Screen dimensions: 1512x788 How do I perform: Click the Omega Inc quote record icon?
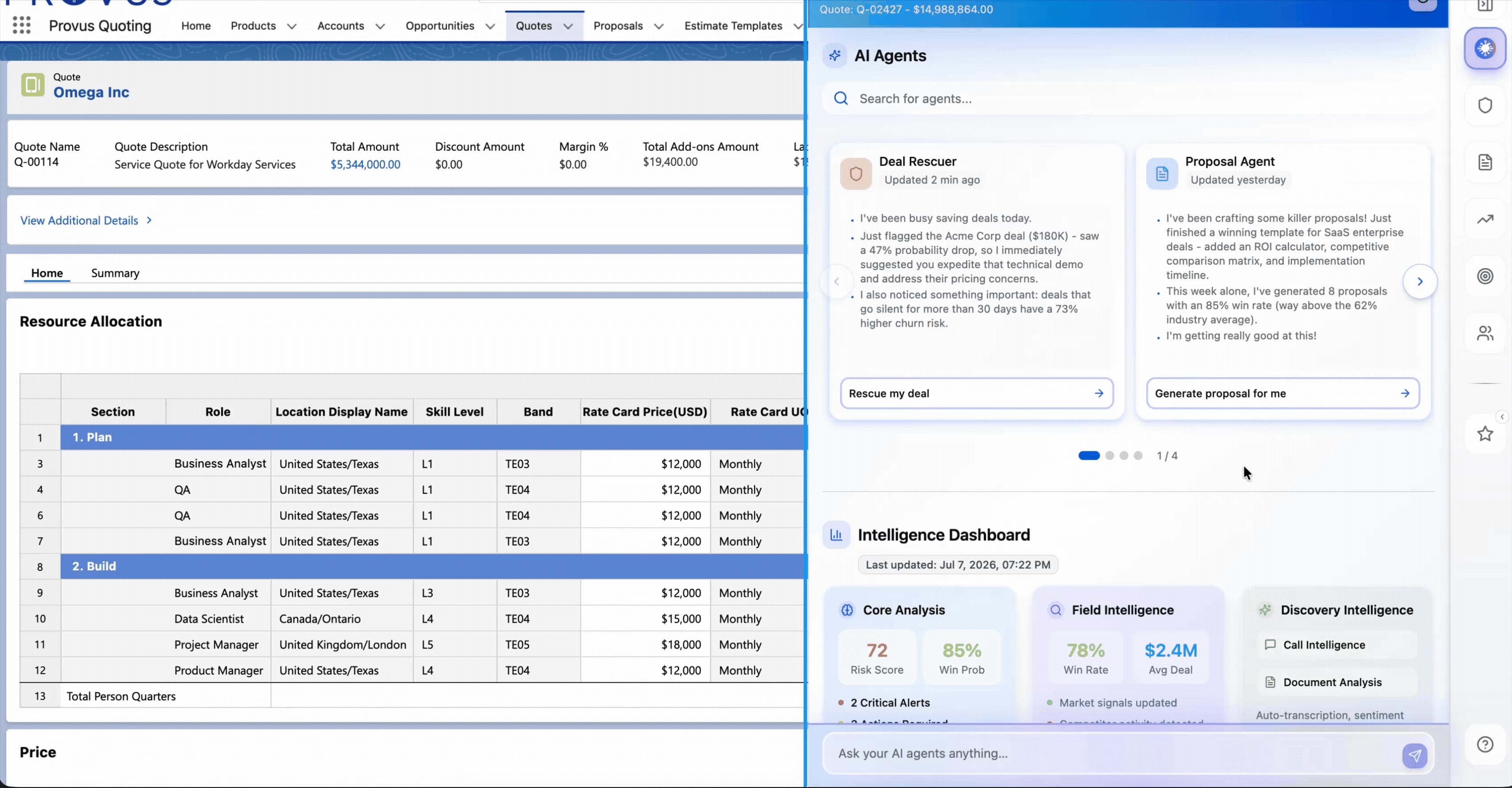click(33, 85)
